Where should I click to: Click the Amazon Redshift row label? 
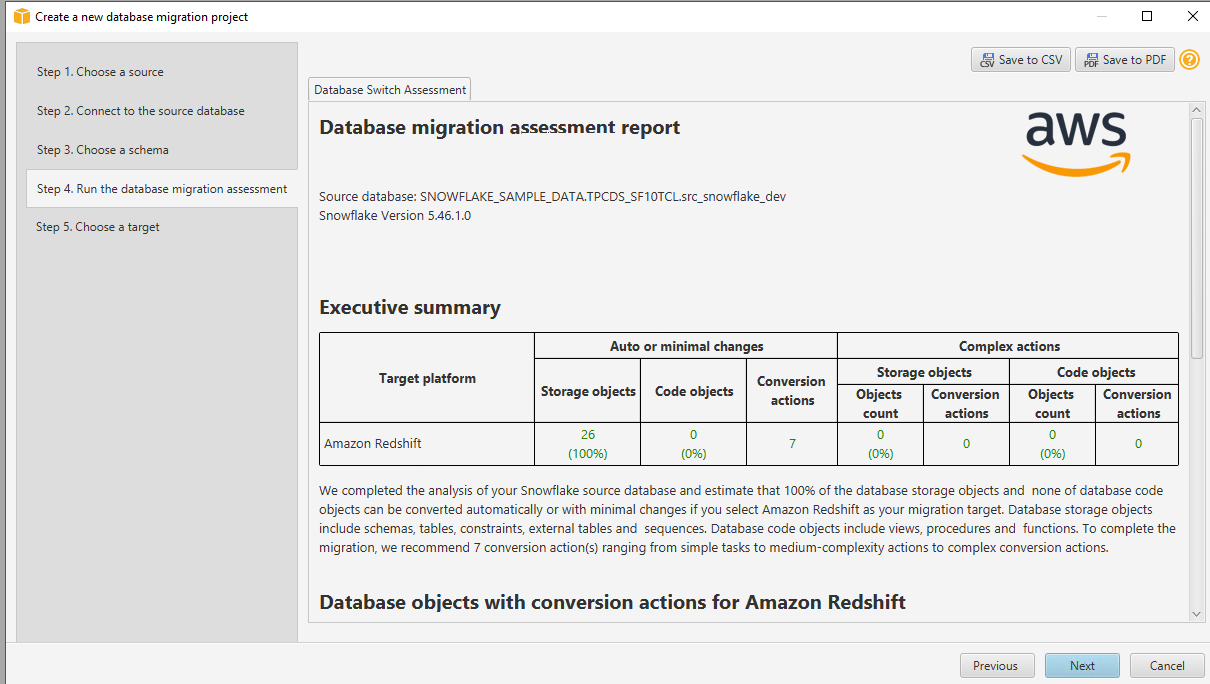pyautogui.click(x=373, y=444)
